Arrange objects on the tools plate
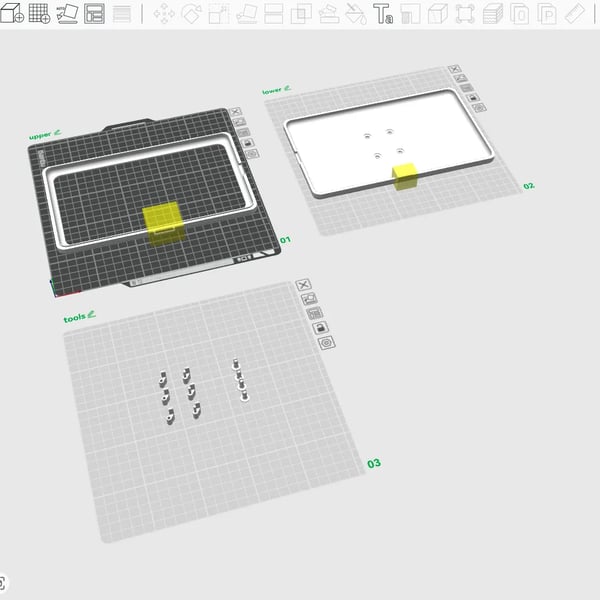600x600 pixels. (x=315, y=313)
